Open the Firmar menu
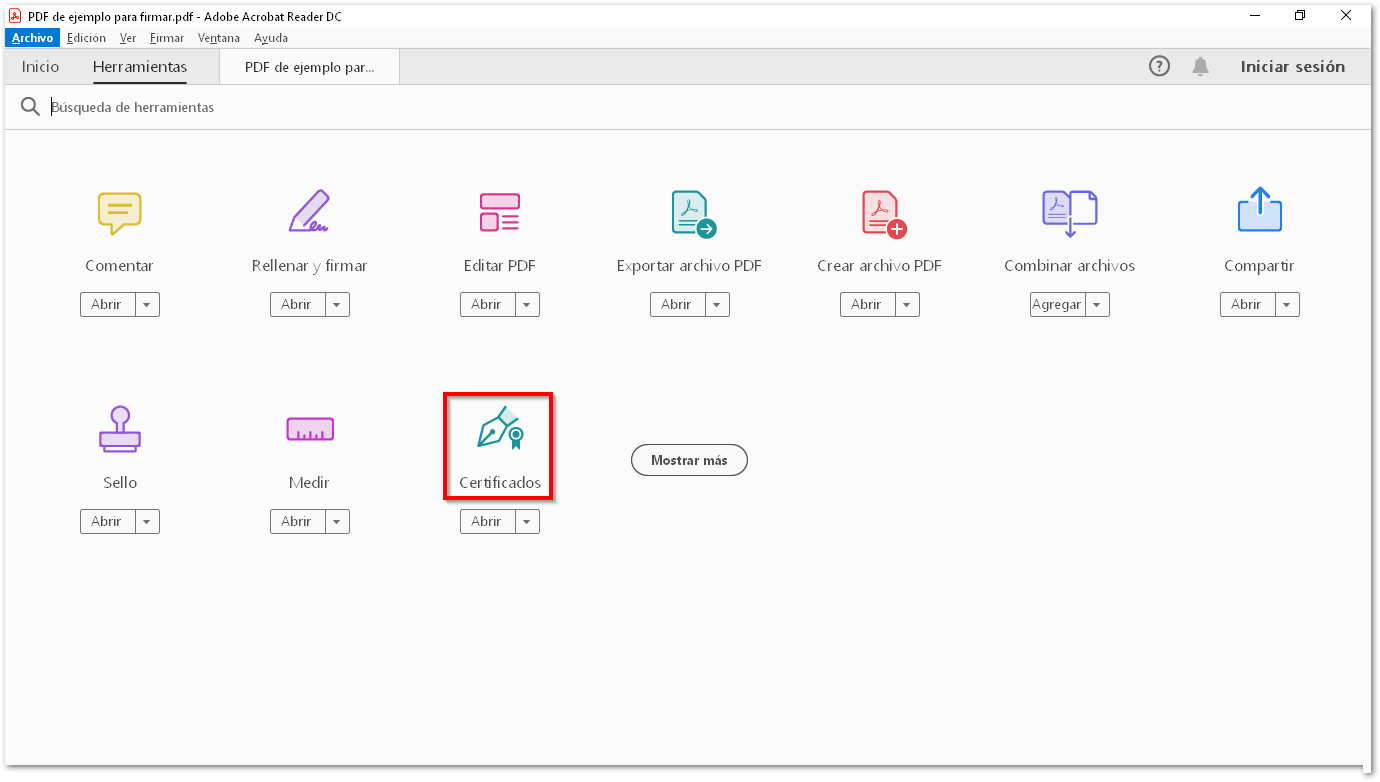This screenshot has height=782, width=1380. click(x=167, y=38)
